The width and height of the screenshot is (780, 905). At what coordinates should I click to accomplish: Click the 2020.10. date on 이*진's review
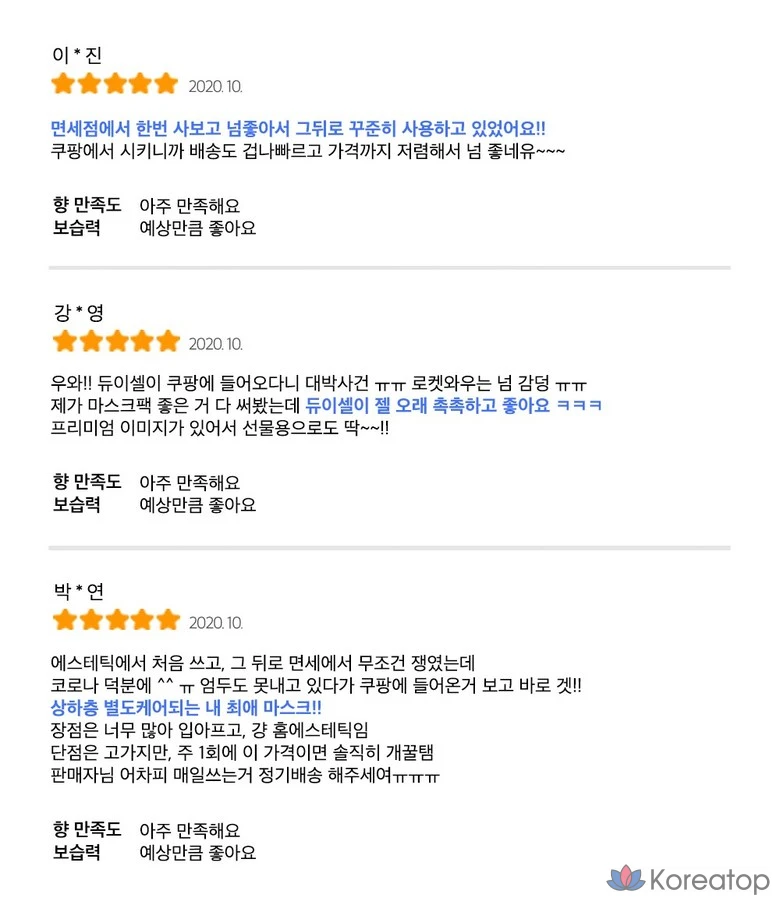215,87
